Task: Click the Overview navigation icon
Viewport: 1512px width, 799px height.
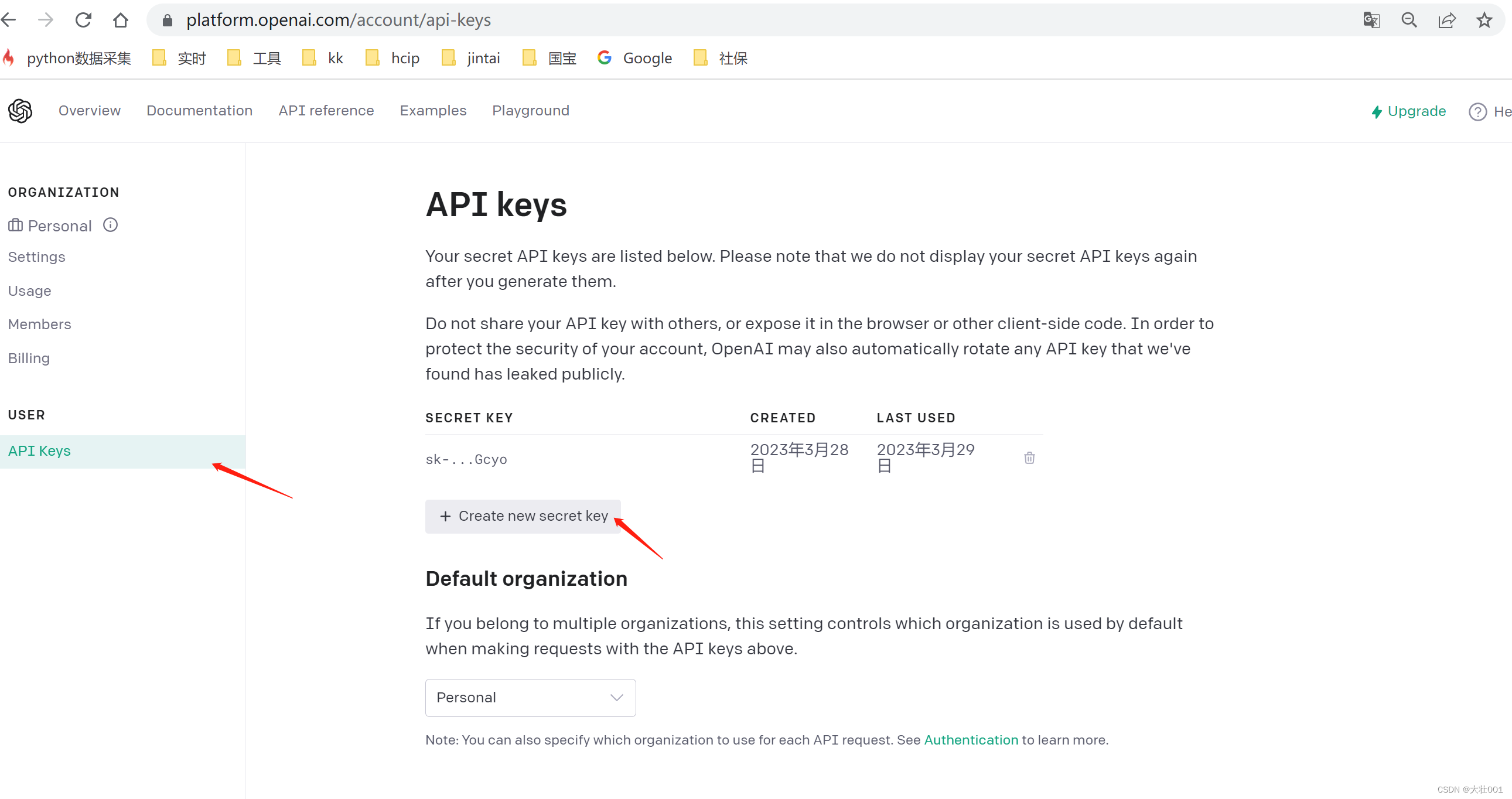Action: (x=89, y=111)
